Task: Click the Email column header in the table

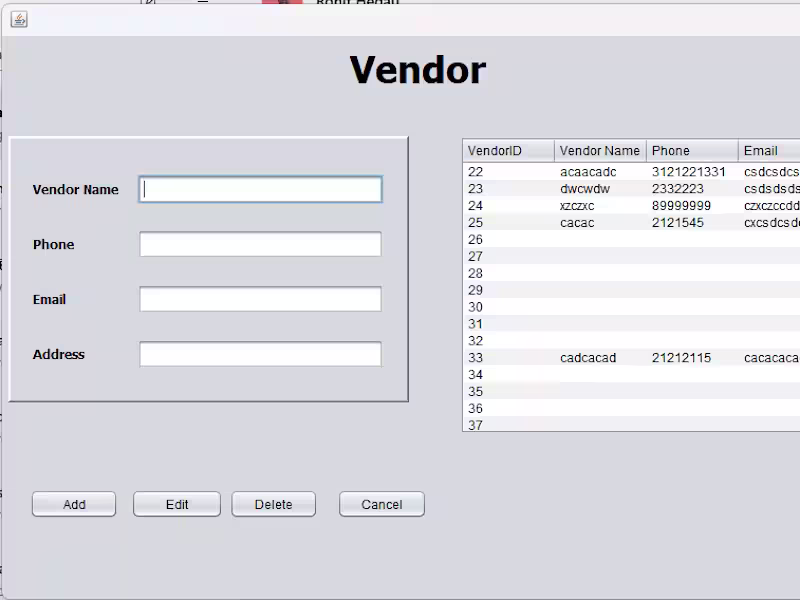Action: 769,151
